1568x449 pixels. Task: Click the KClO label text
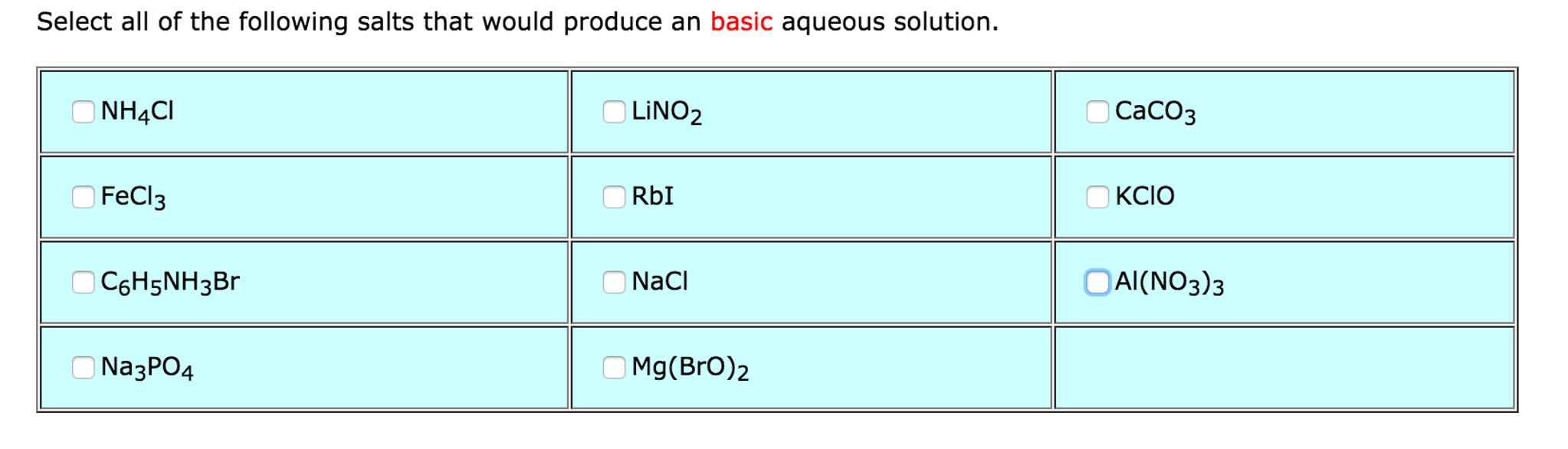pyautogui.click(x=1146, y=196)
